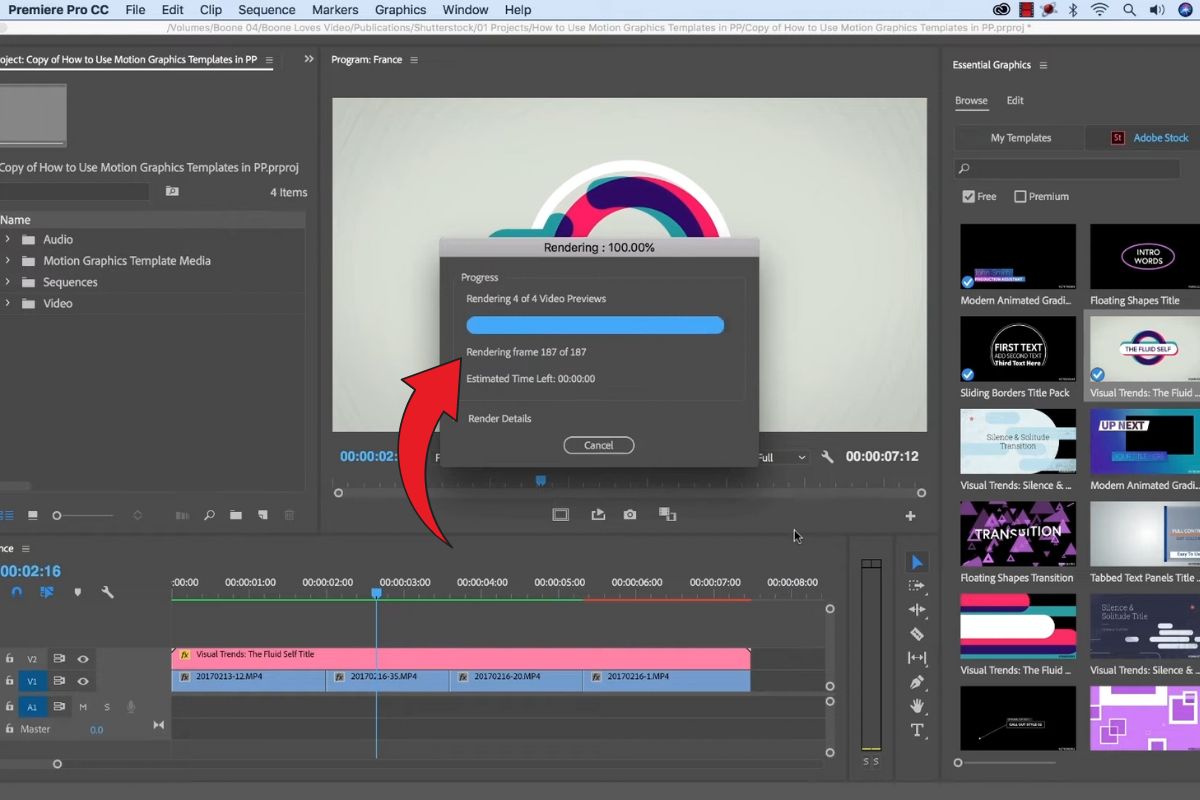
Task: Toggle the Free templates checkbox
Action: click(x=968, y=196)
